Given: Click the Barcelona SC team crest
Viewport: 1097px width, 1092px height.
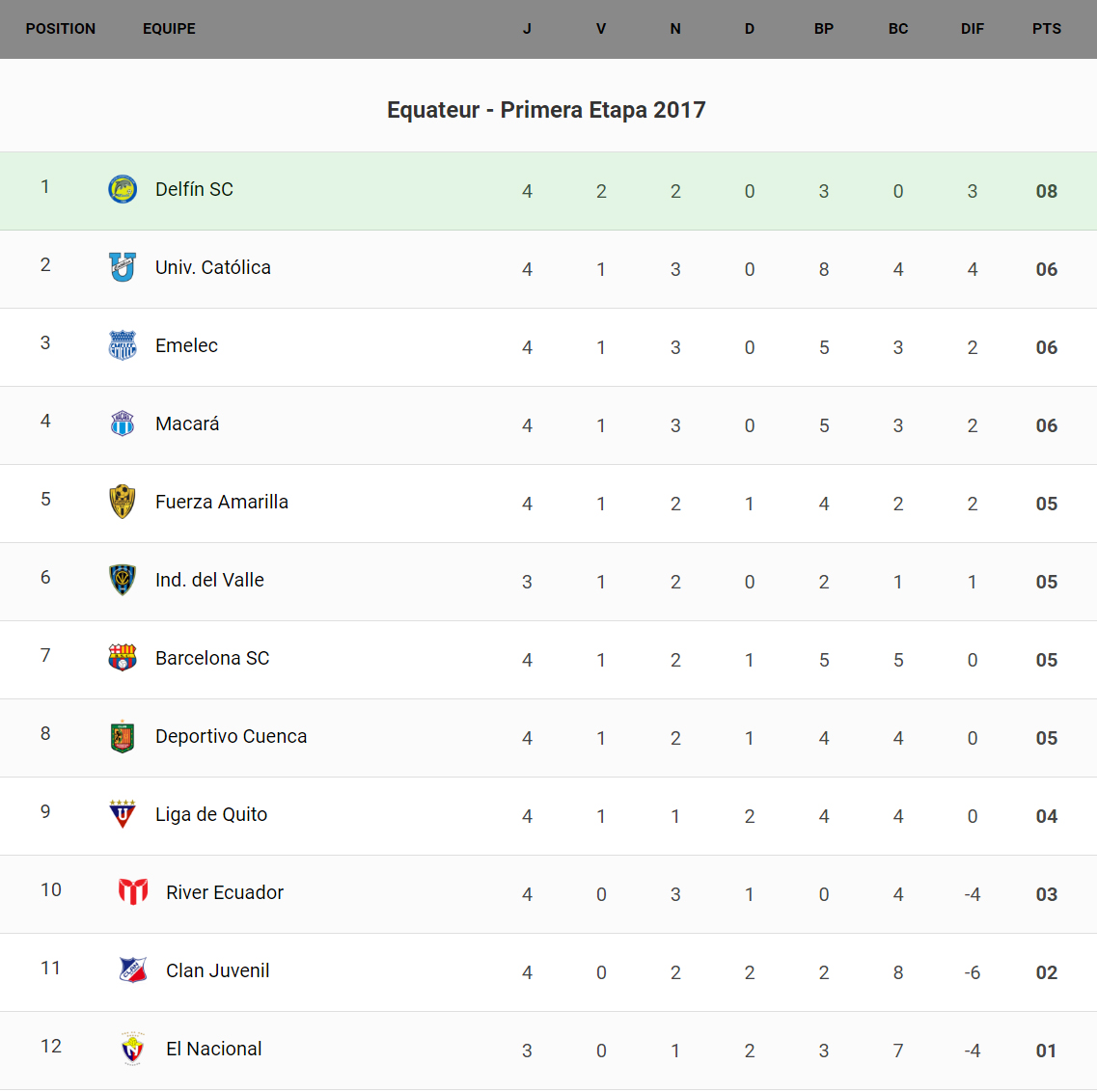Looking at the screenshot, I should (123, 658).
